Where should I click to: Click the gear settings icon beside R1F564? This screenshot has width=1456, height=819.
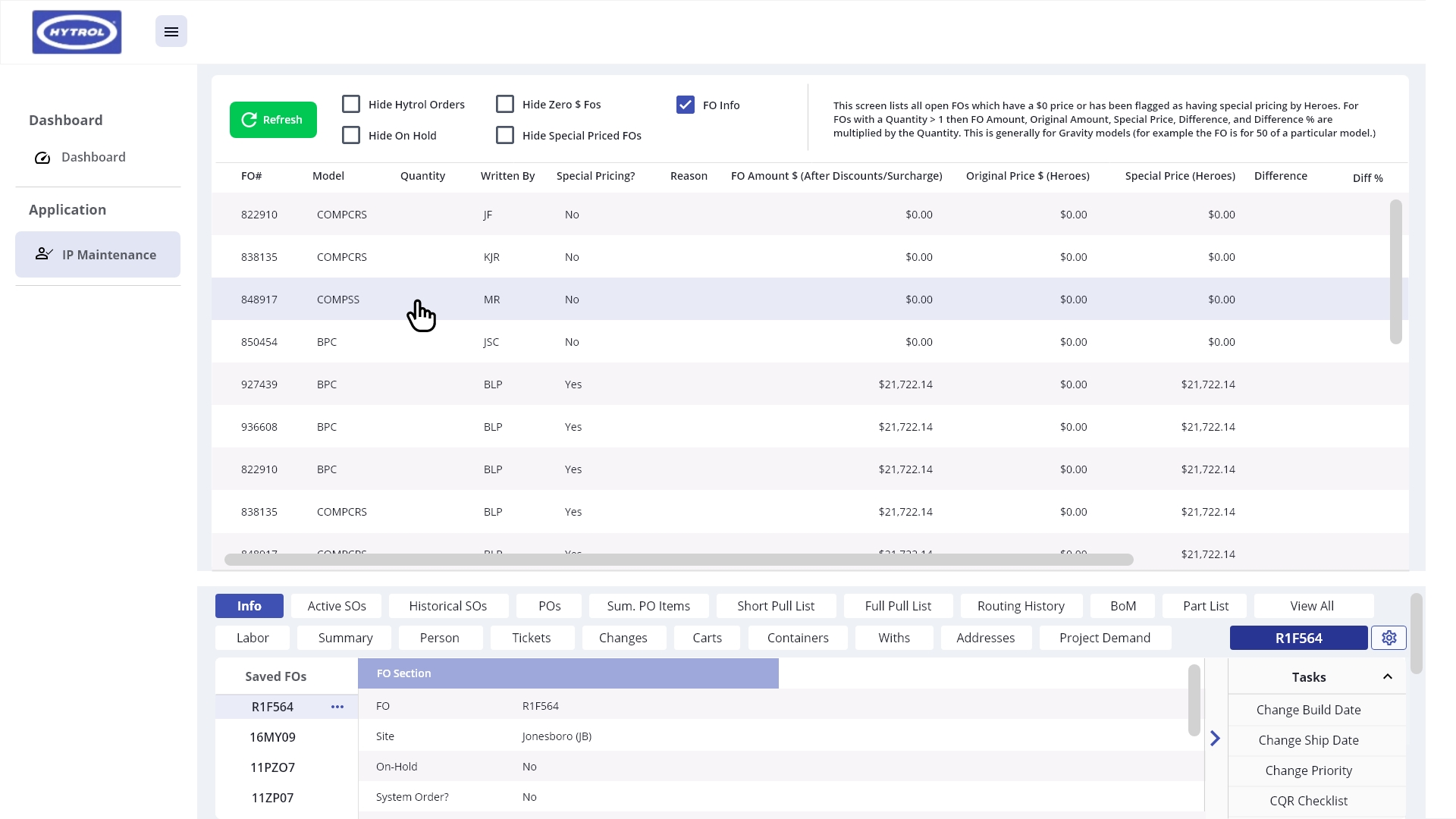coord(1389,638)
